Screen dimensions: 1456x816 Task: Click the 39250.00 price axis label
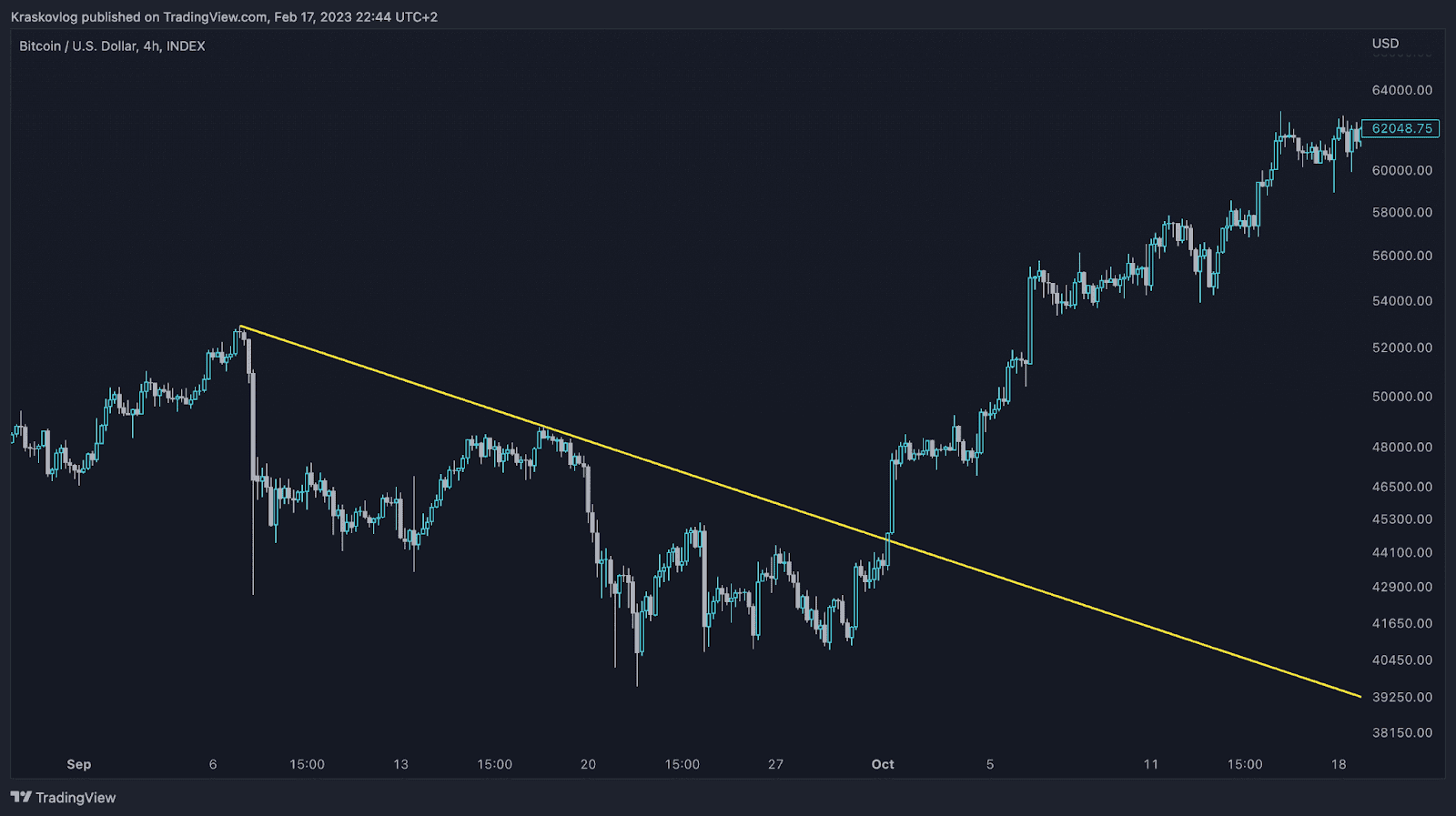click(1401, 697)
